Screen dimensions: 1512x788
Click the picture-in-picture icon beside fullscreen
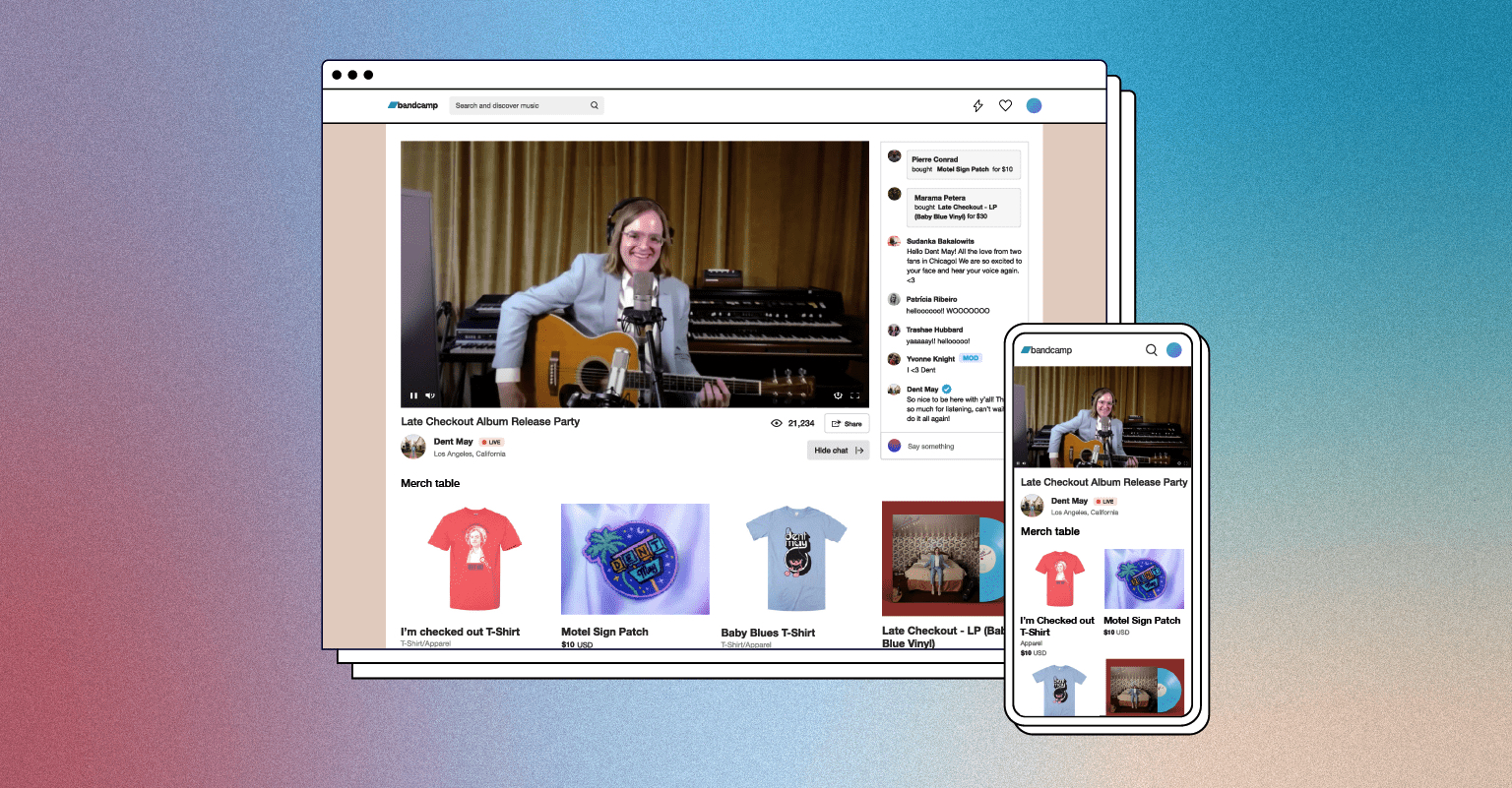pyautogui.click(x=838, y=395)
